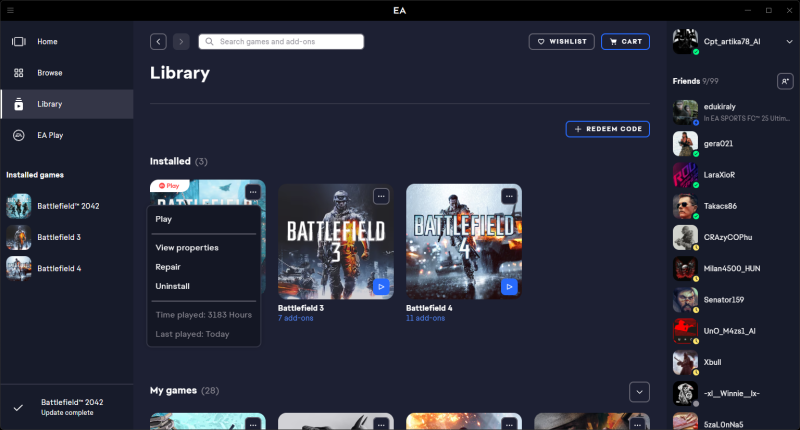
Task: Open the 7 add-ons link for Battlefield 3
Action: pyautogui.click(x=296, y=318)
